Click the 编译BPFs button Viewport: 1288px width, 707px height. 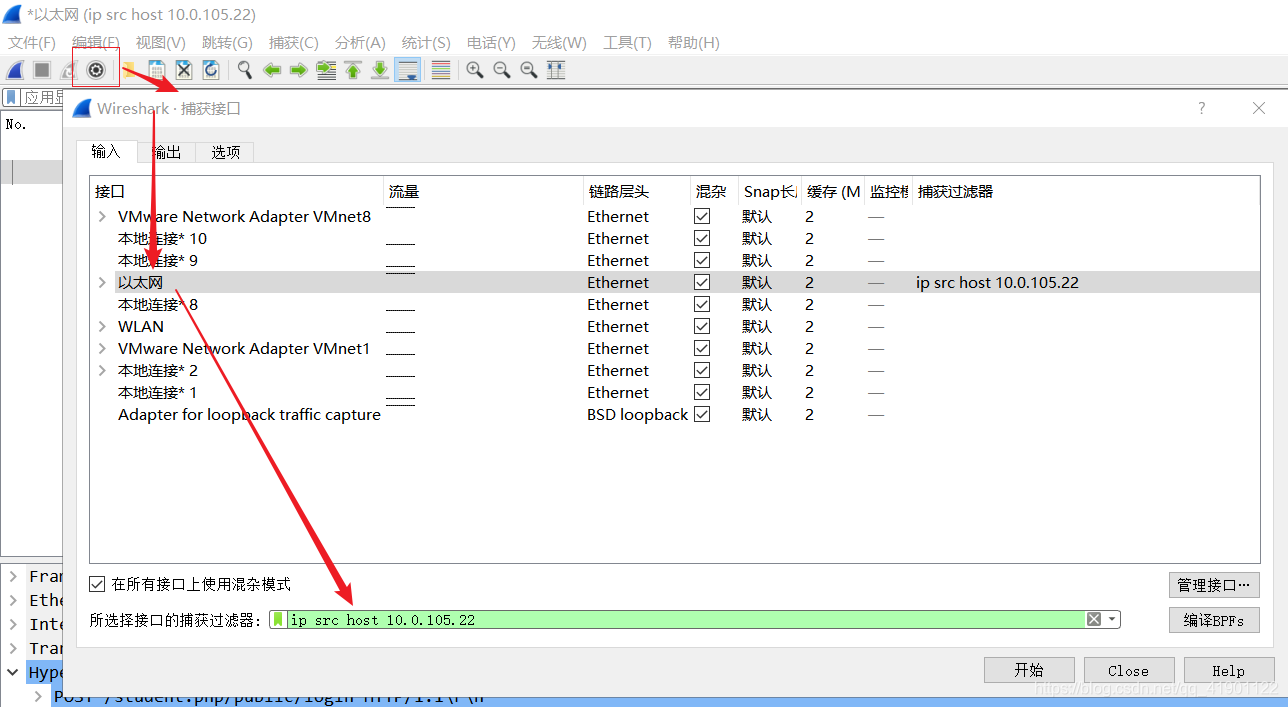(1214, 620)
